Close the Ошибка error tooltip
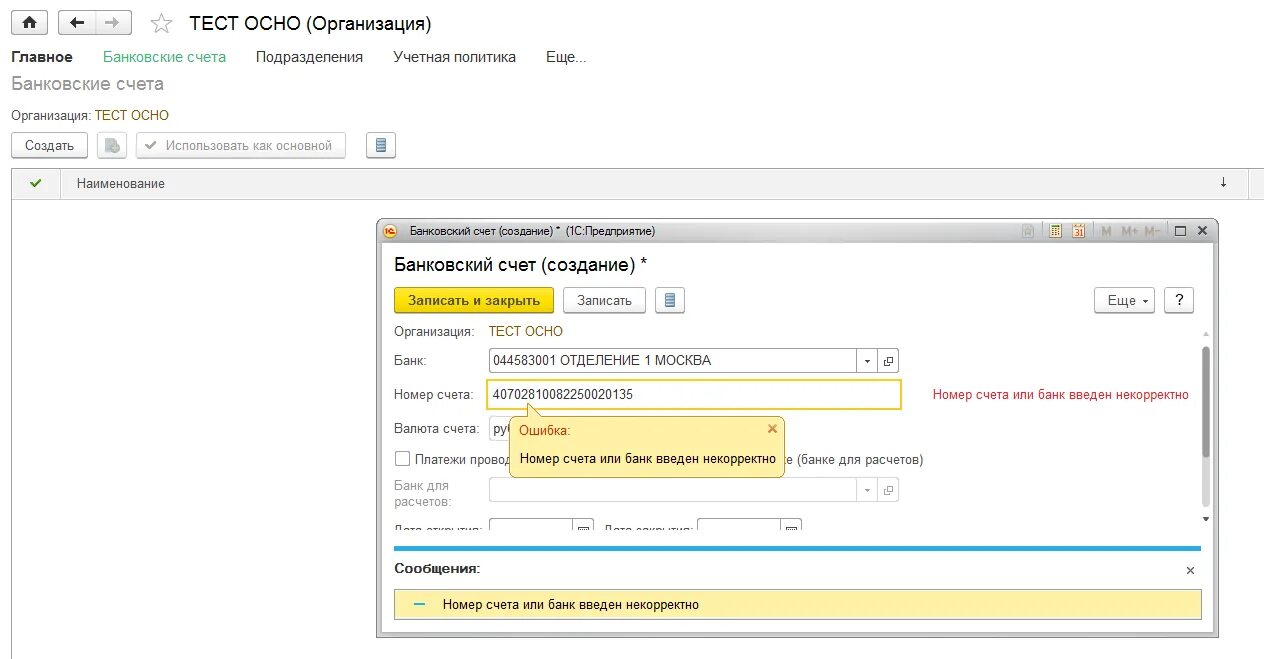 point(772,429)
